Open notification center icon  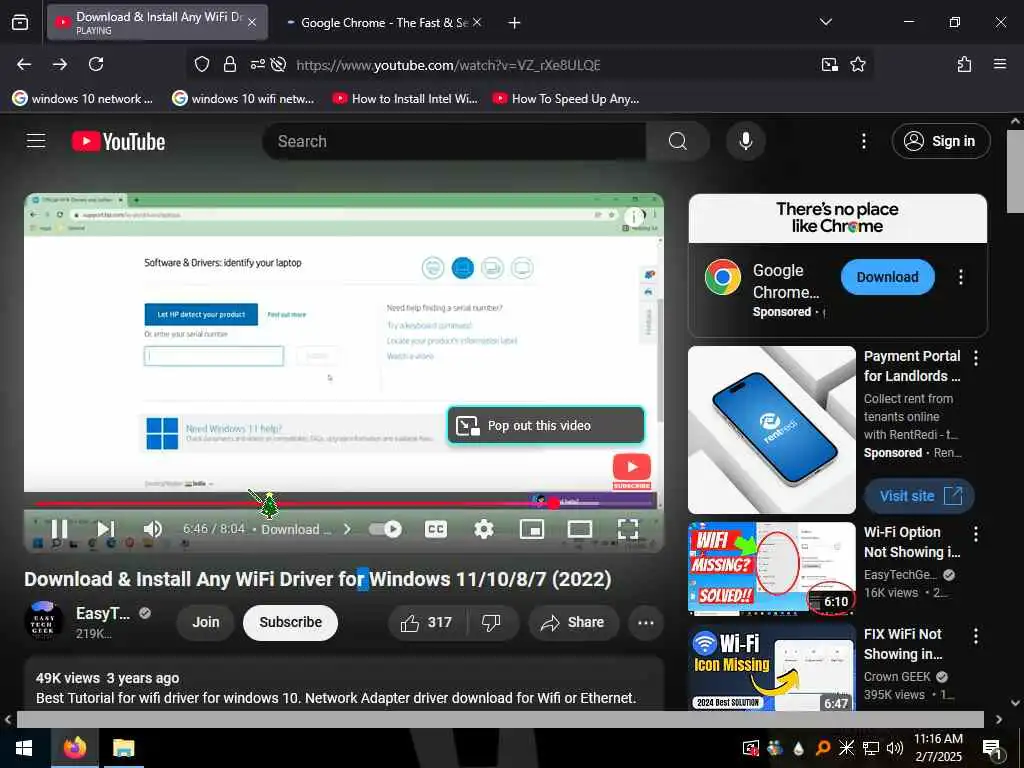tap(992, 749)
